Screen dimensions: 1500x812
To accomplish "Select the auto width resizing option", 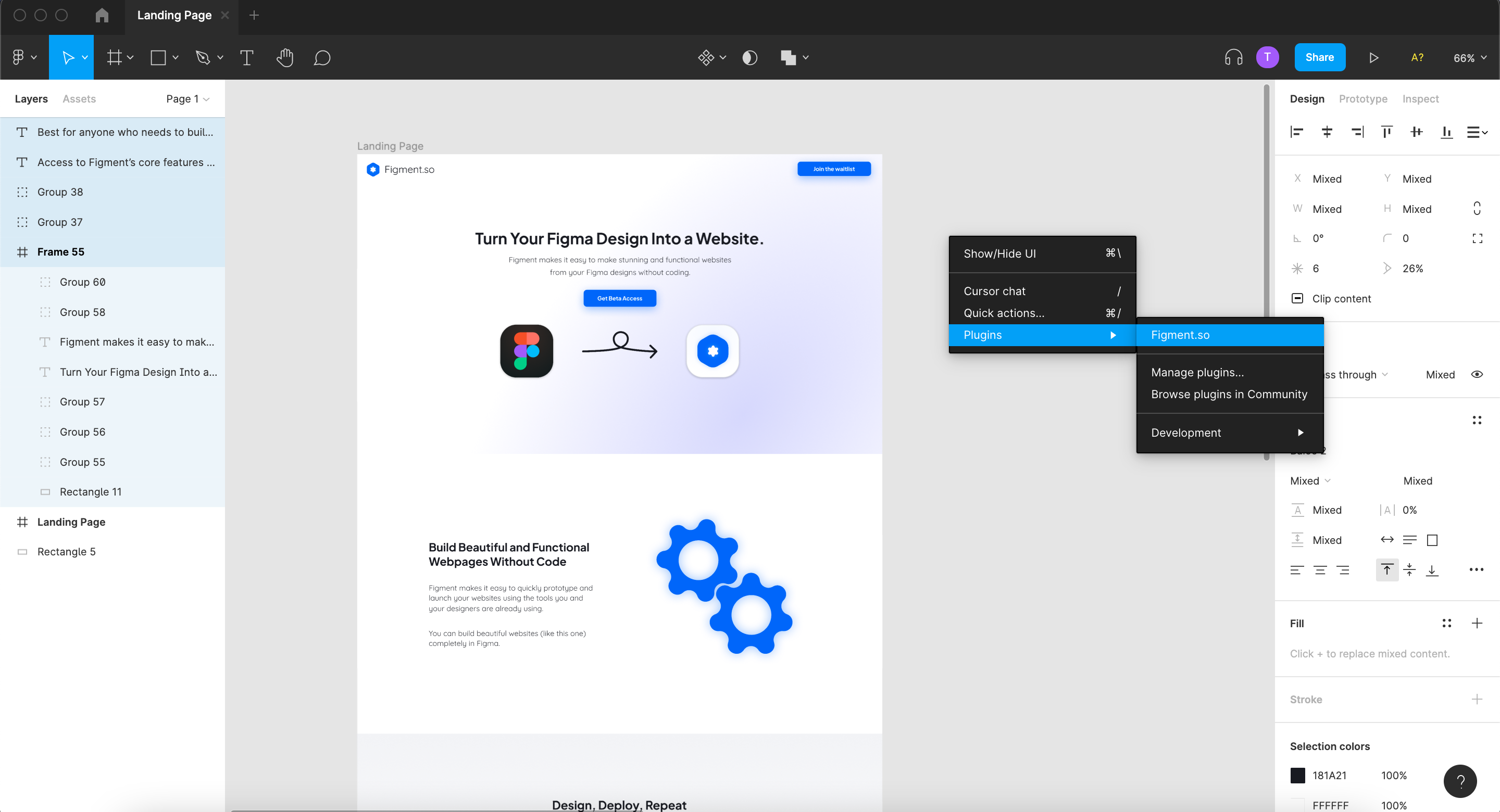I will pos(1387,540).
